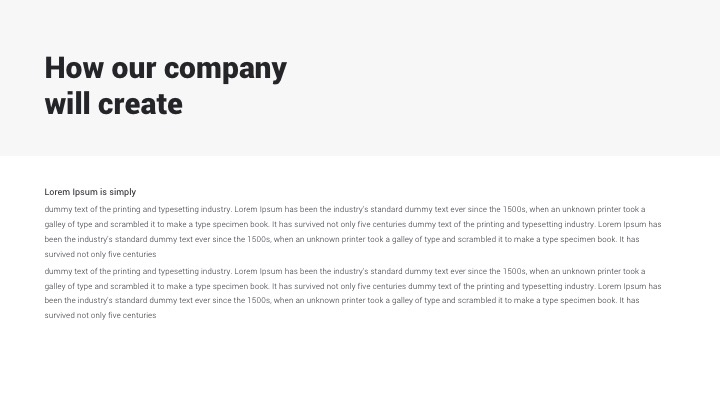Screen dimensions: 720x405
Task: Click the second line of the first paragraph
Action: point(353,224)
